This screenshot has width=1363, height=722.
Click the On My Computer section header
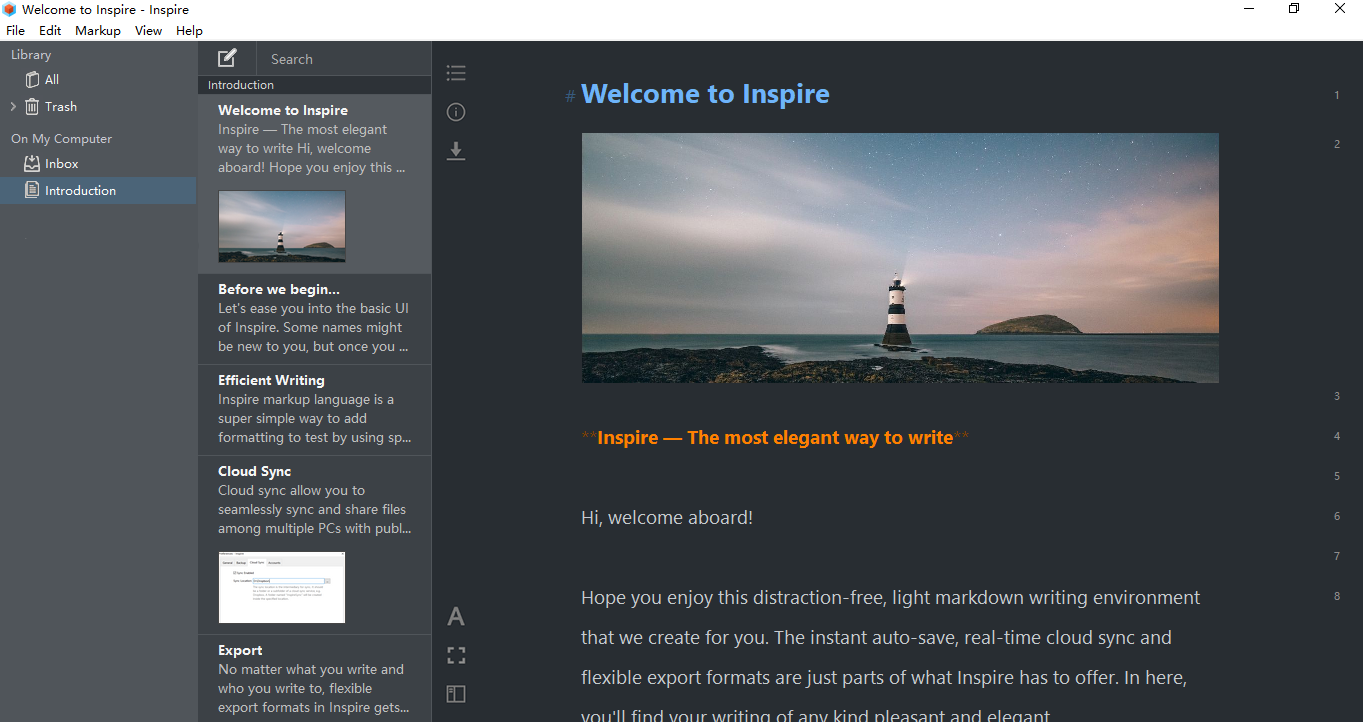[61, 139]
